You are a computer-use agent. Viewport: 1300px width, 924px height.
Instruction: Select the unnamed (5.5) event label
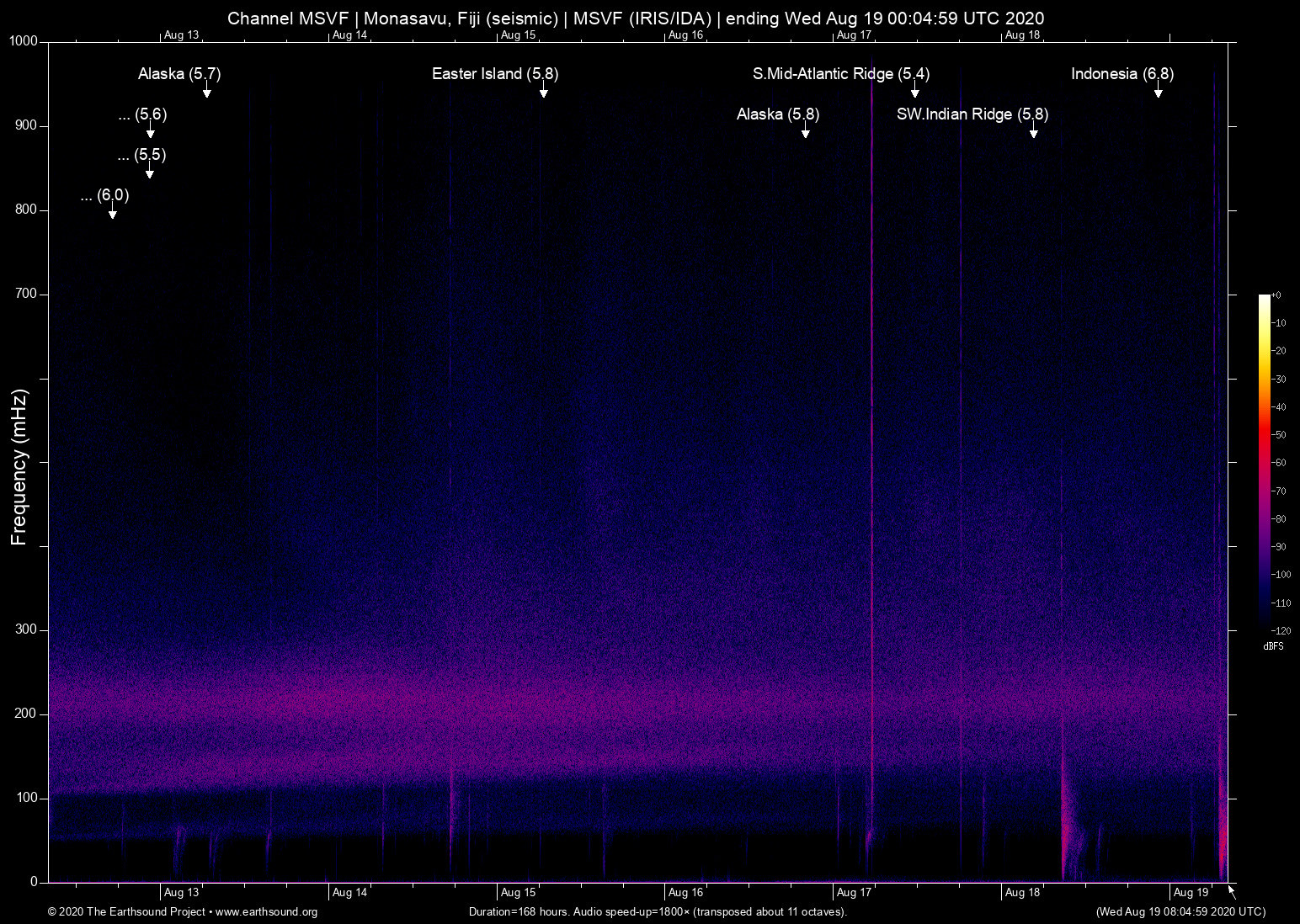pos(142,155)
